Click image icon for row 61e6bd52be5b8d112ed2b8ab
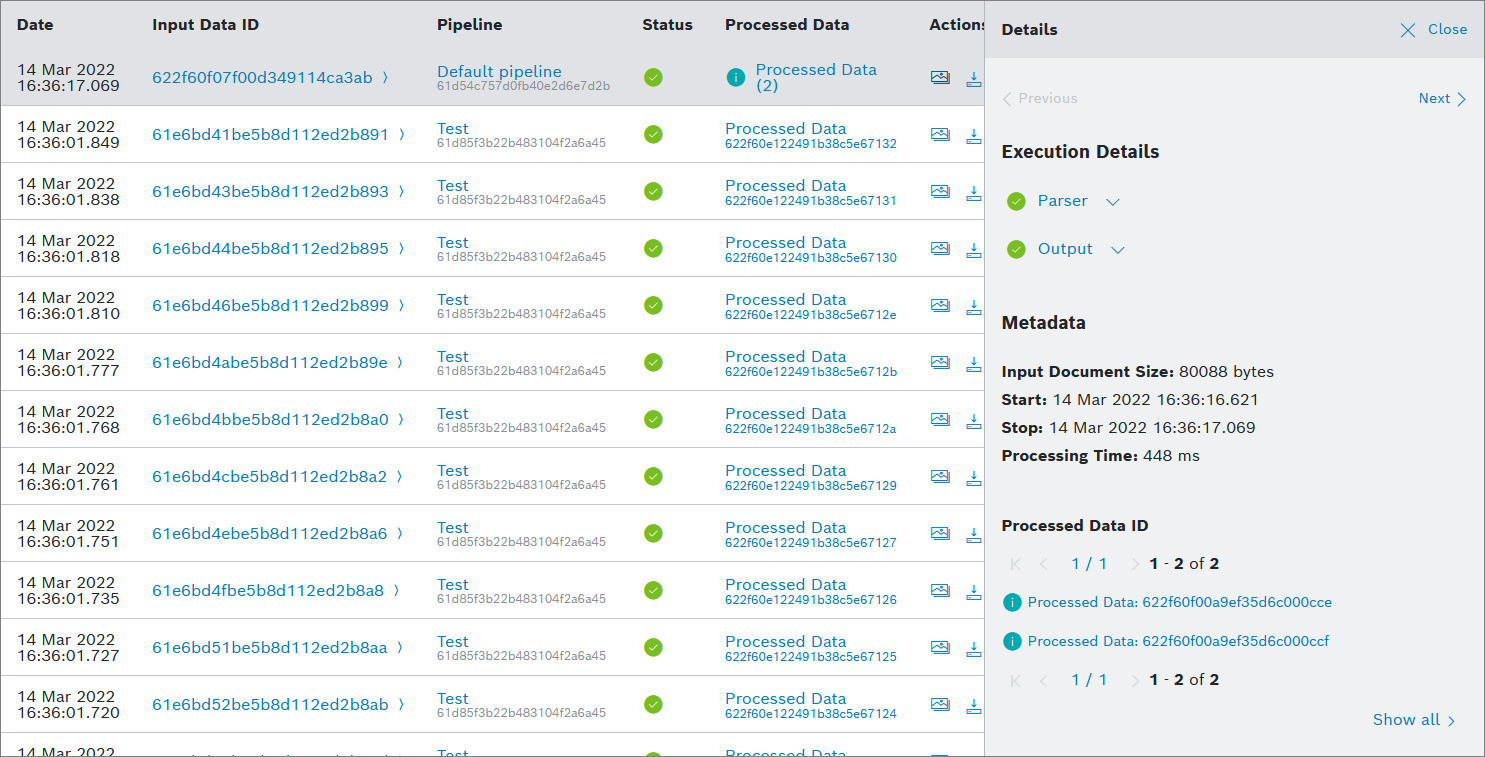The width and height of the screenshot is (1485, 757). [940, 705]
